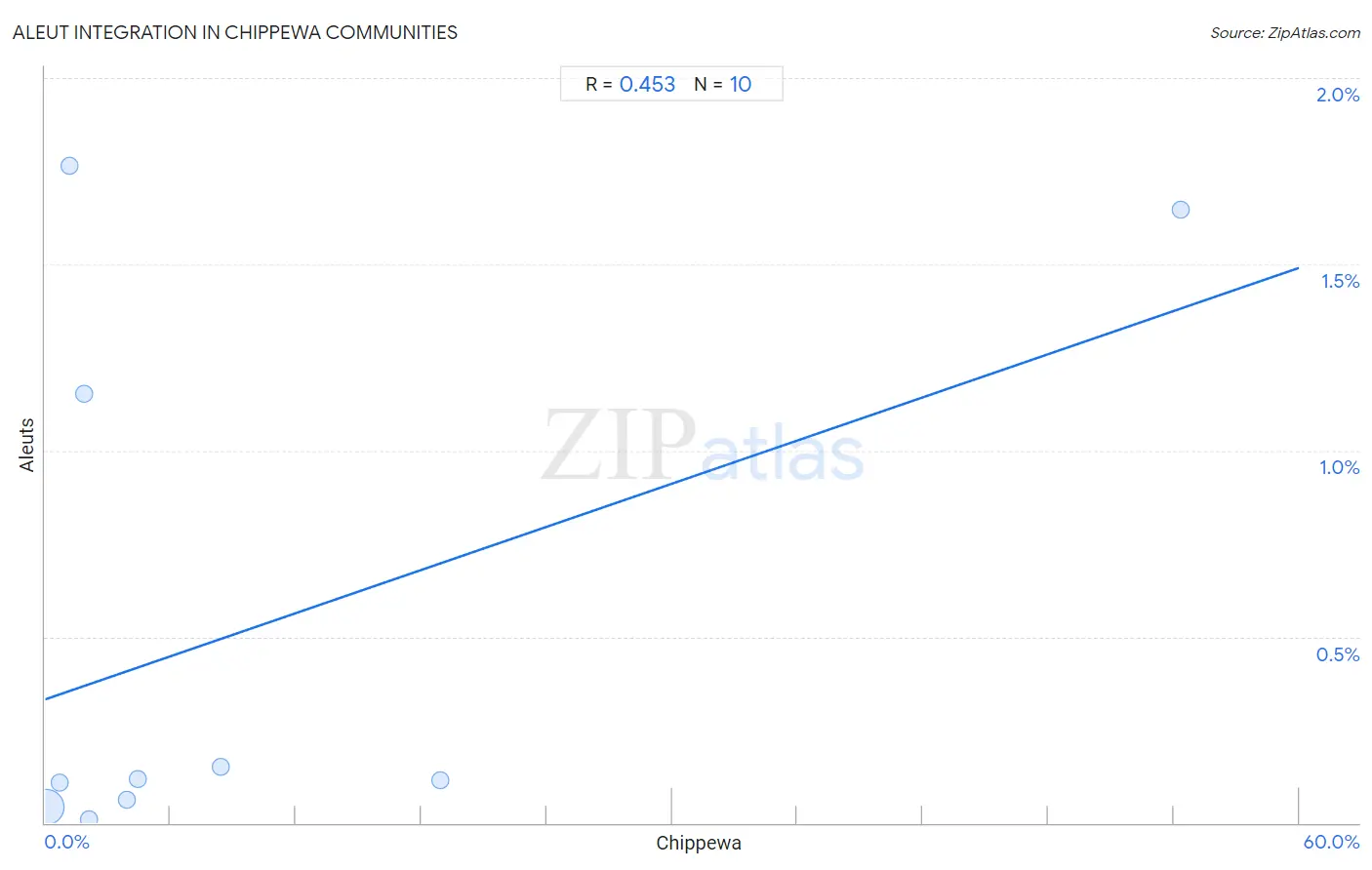Click the lowest data point on x-axis
Image resolution: width=1372 pixels, height=870 pixels.
click(89, 819)
